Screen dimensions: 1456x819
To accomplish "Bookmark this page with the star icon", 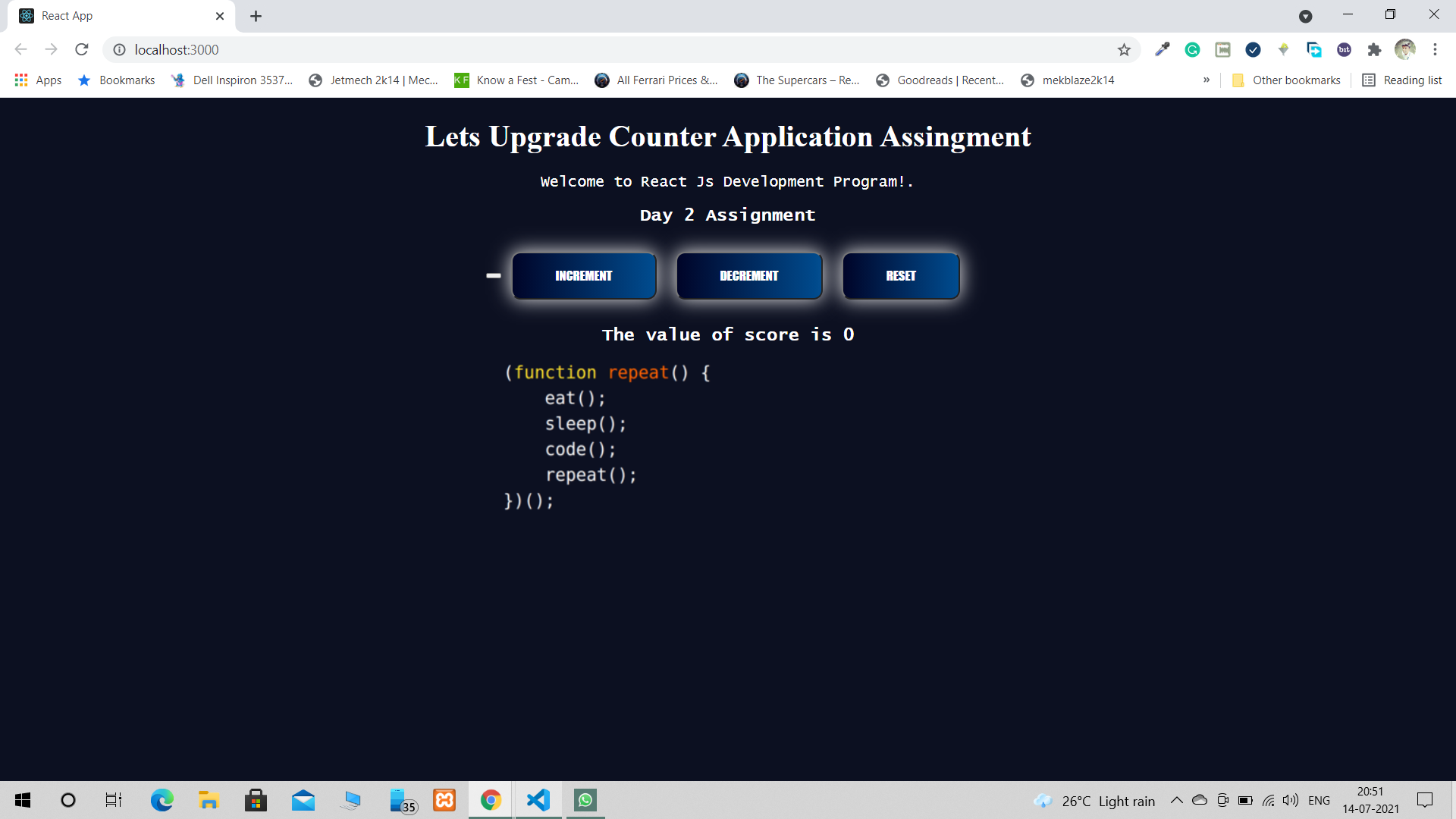I will (x=1125, y=49).
